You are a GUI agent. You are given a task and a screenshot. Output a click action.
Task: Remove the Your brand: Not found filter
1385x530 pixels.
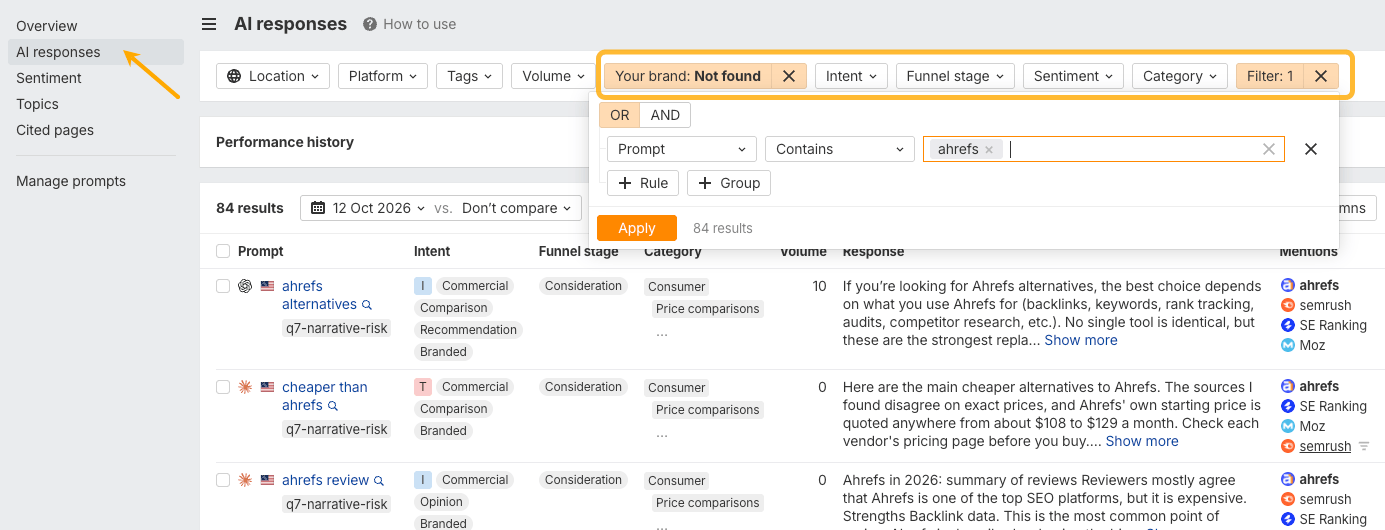[x=789, y=76]
